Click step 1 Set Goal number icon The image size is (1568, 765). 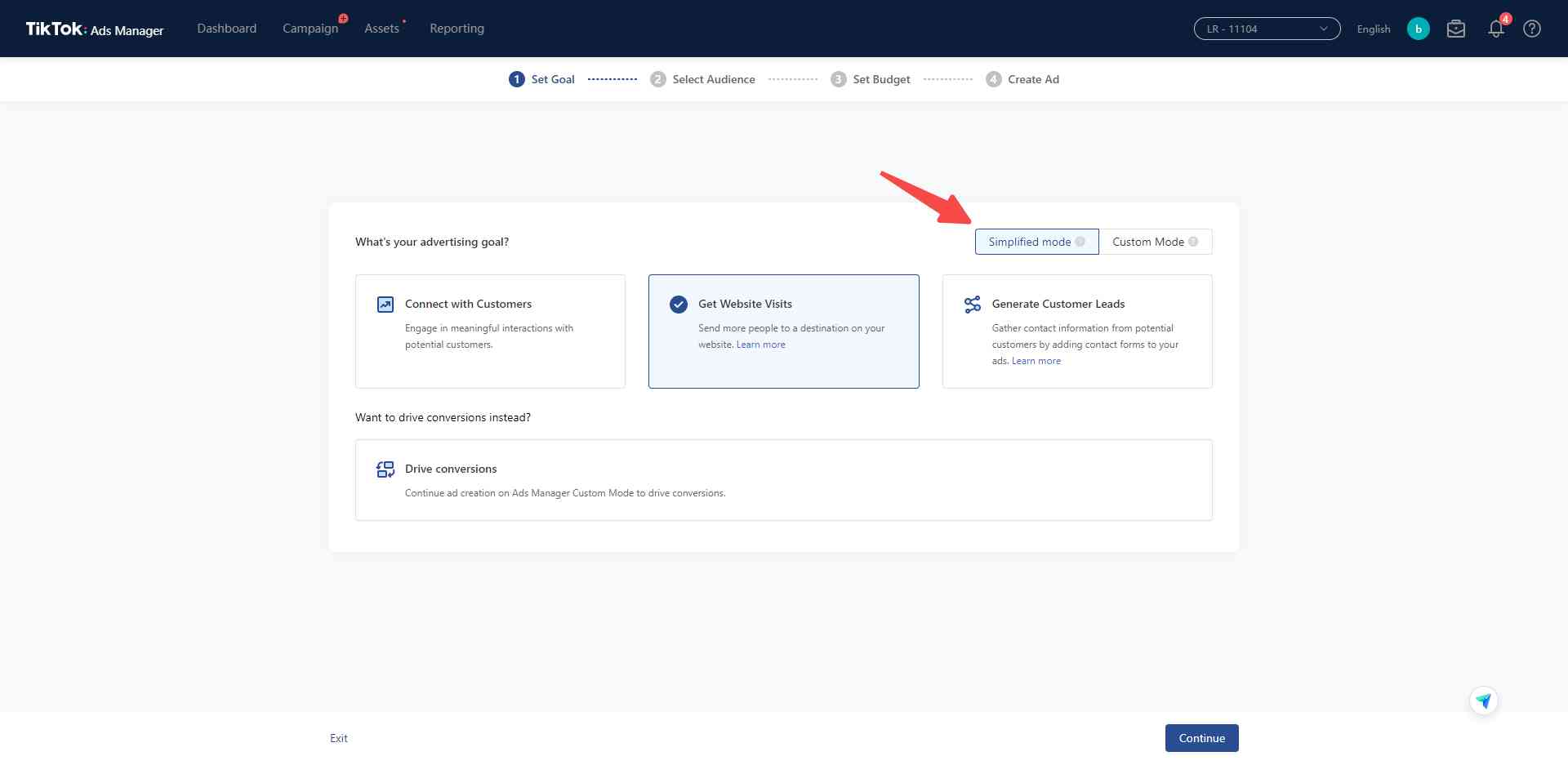516,79
